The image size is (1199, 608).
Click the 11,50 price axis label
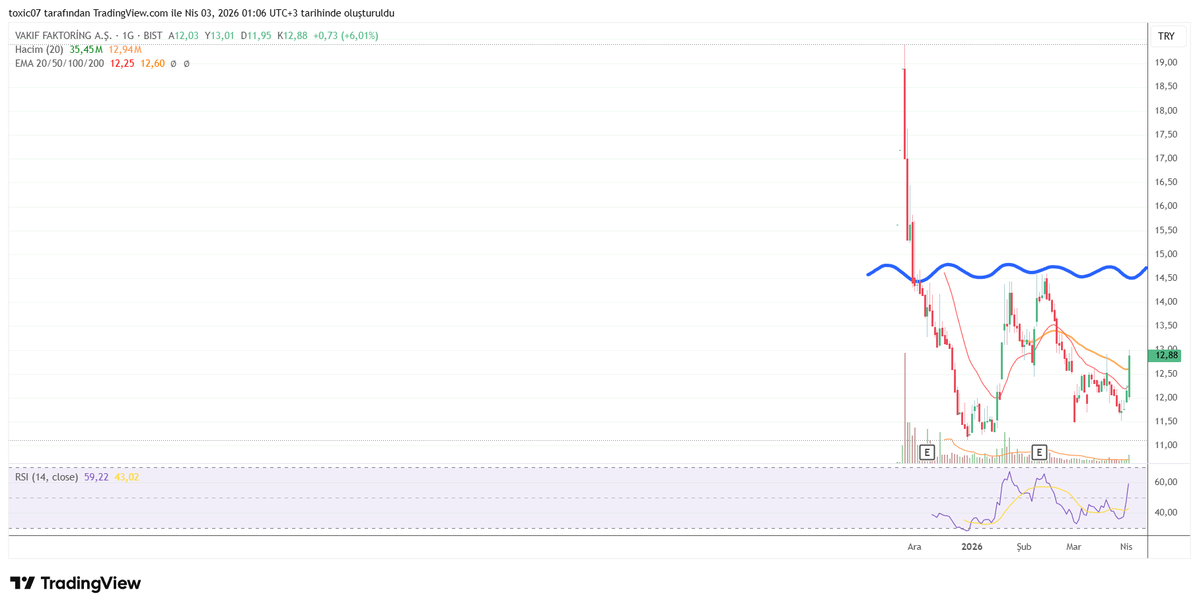1166,421
